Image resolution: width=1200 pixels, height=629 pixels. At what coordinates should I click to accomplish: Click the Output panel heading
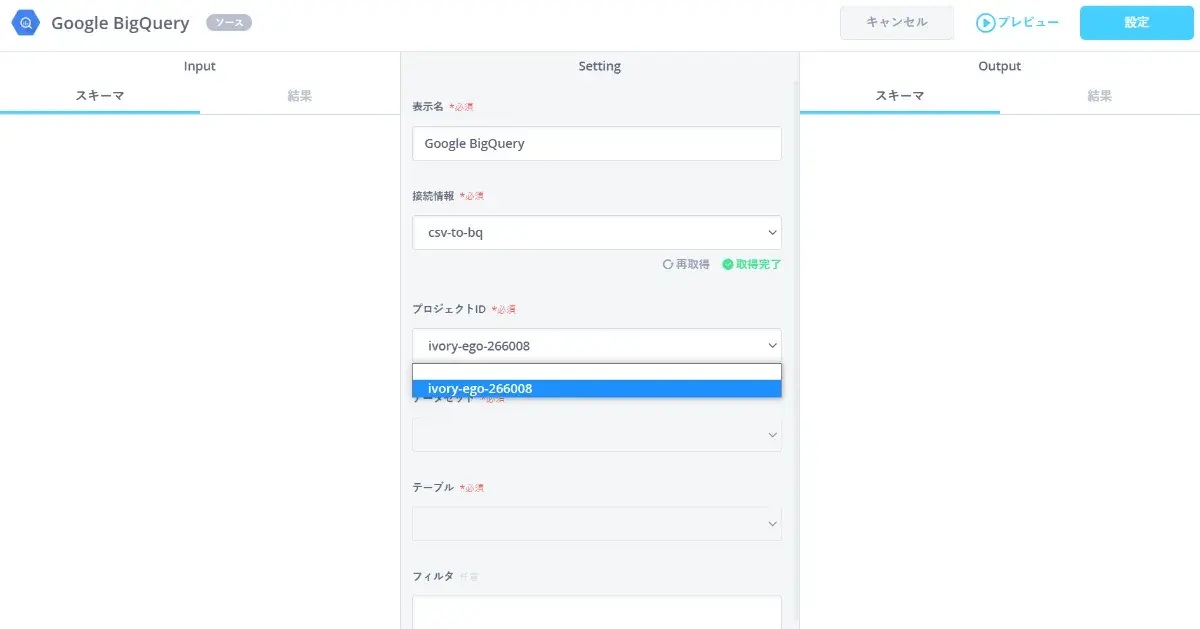[1000, 66]
